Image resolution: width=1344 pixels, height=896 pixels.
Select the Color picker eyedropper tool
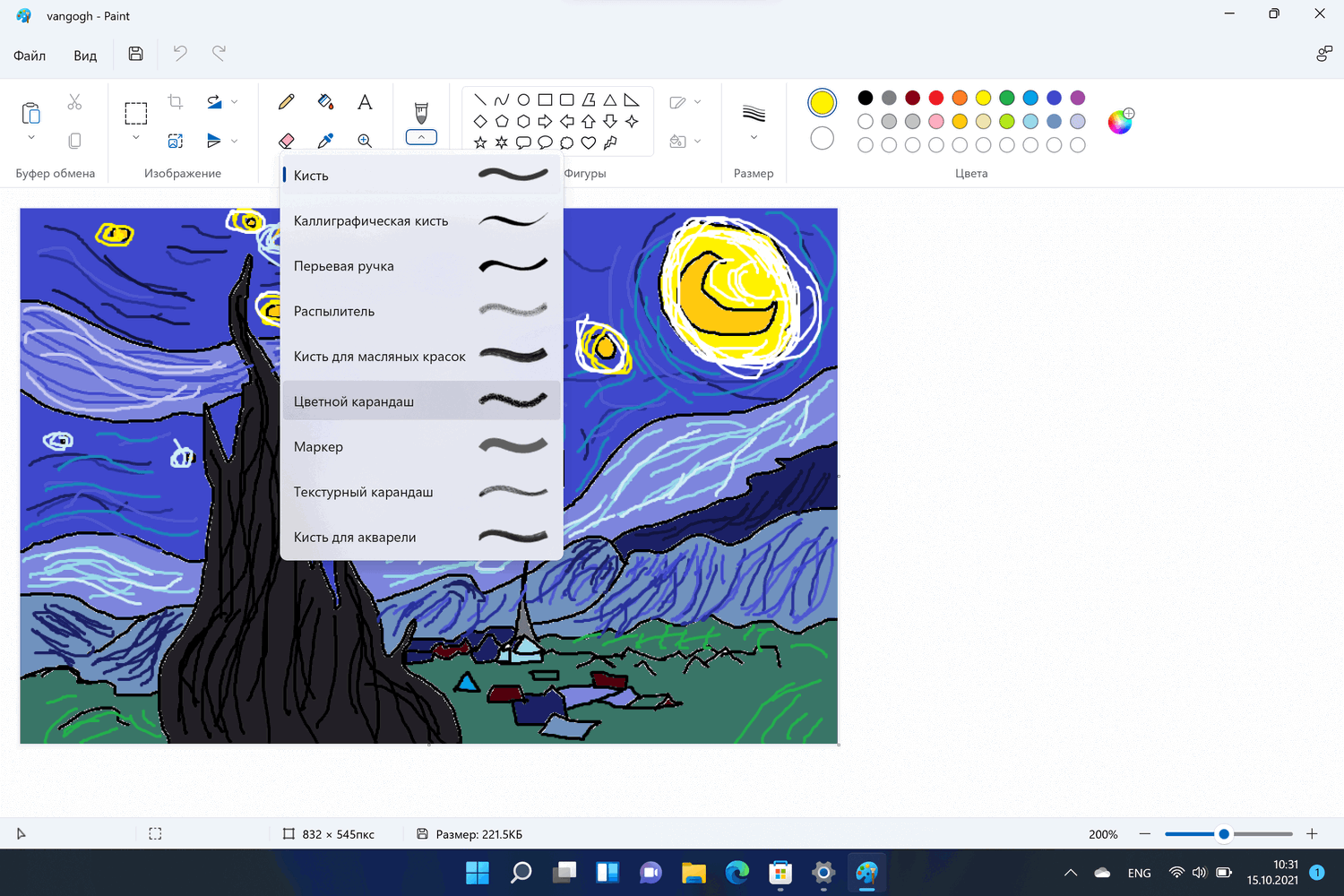click(x=326, y=141)
